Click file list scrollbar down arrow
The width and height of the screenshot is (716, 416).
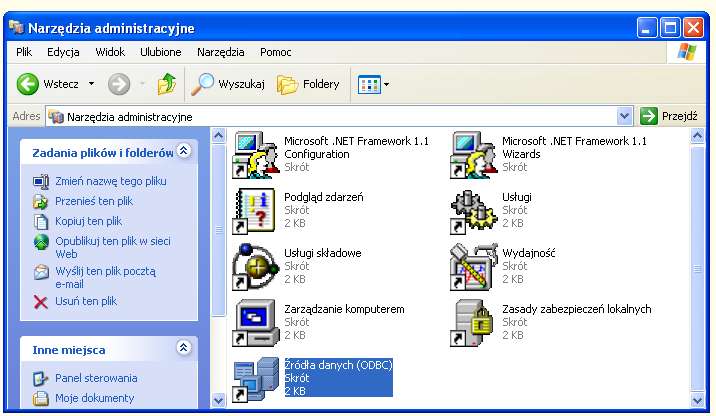697,400
